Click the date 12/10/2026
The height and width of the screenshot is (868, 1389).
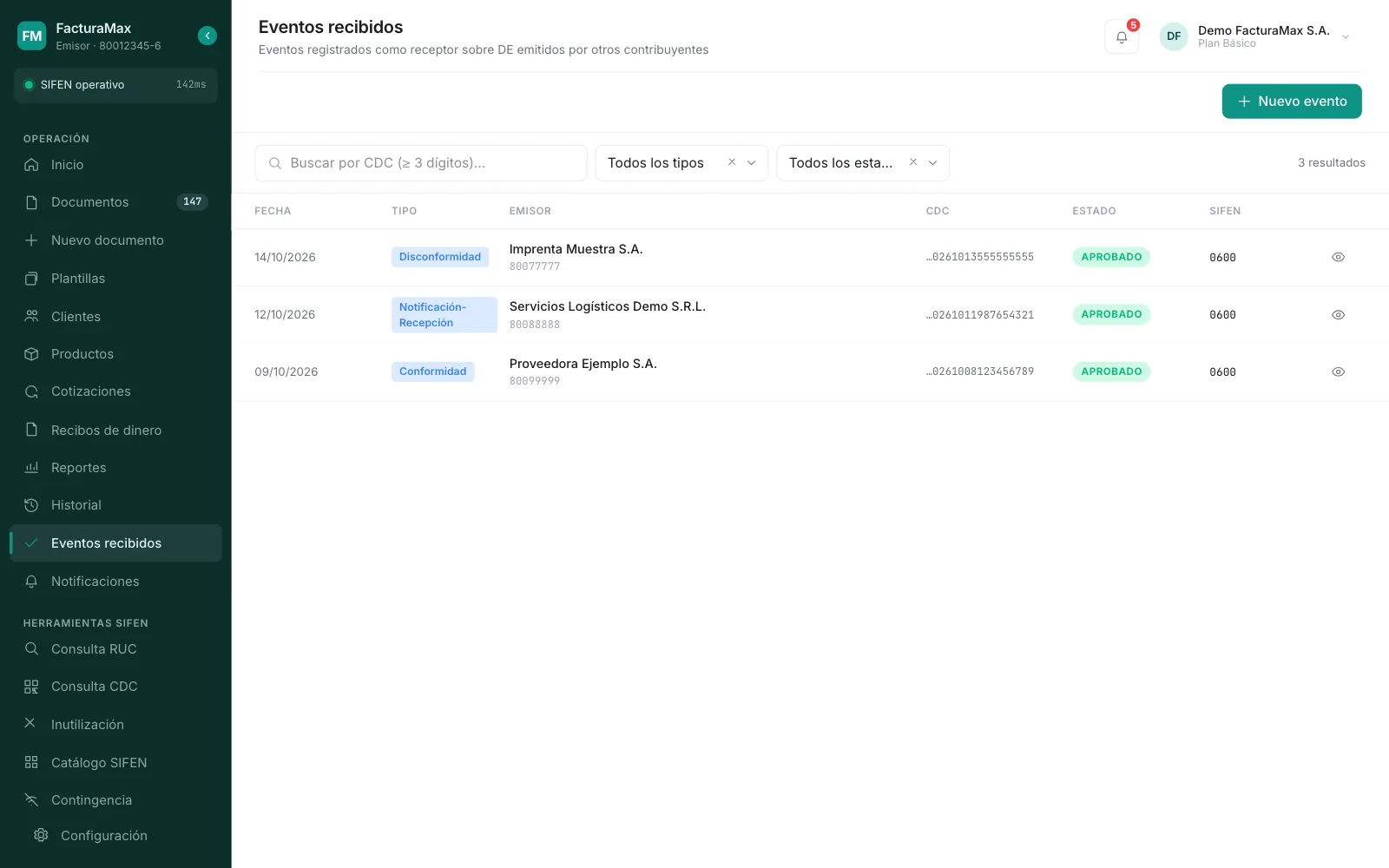(285, 315)
